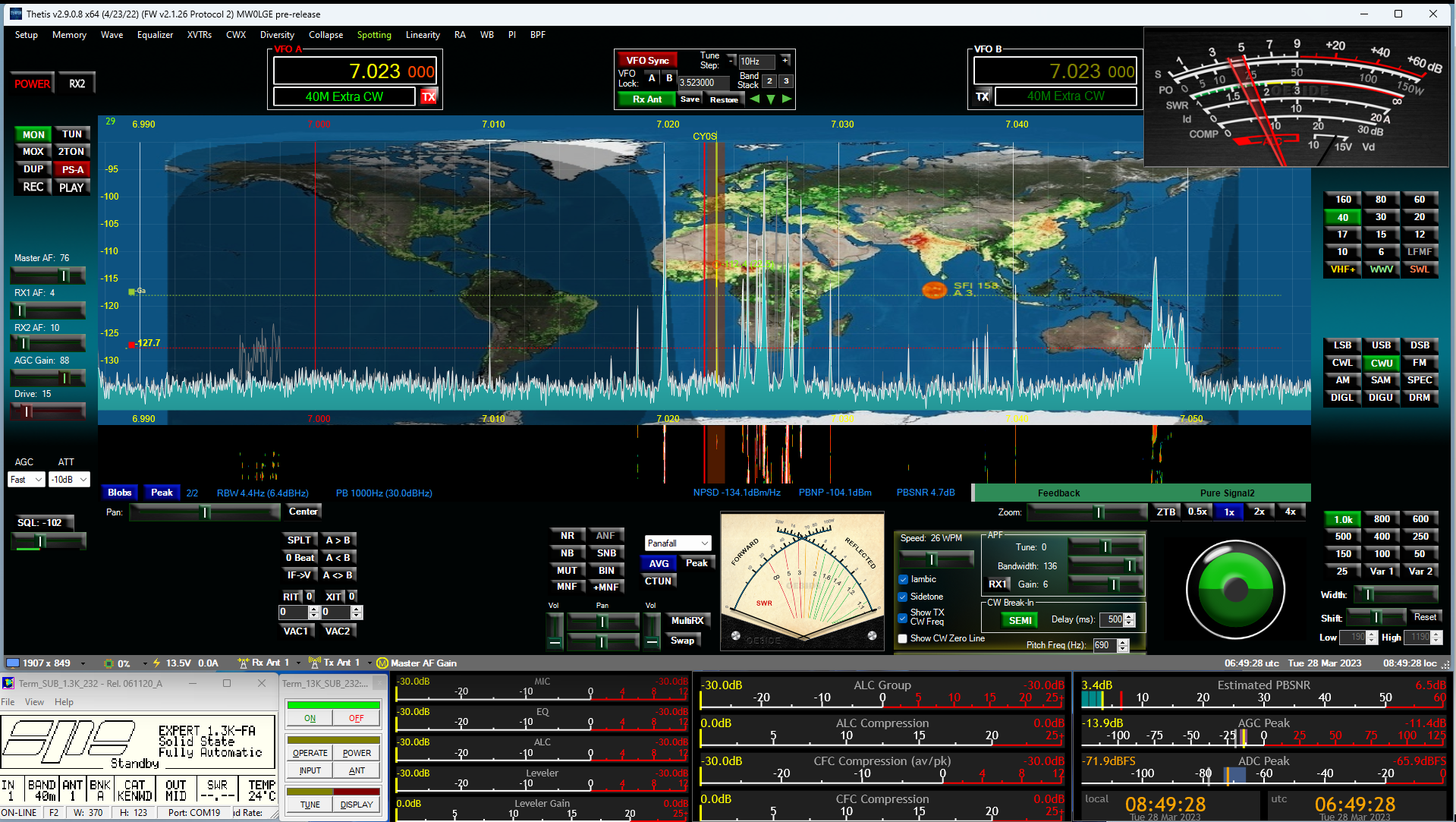Adjust the Drive slider

pyautogui.click(x=49, y=411)
